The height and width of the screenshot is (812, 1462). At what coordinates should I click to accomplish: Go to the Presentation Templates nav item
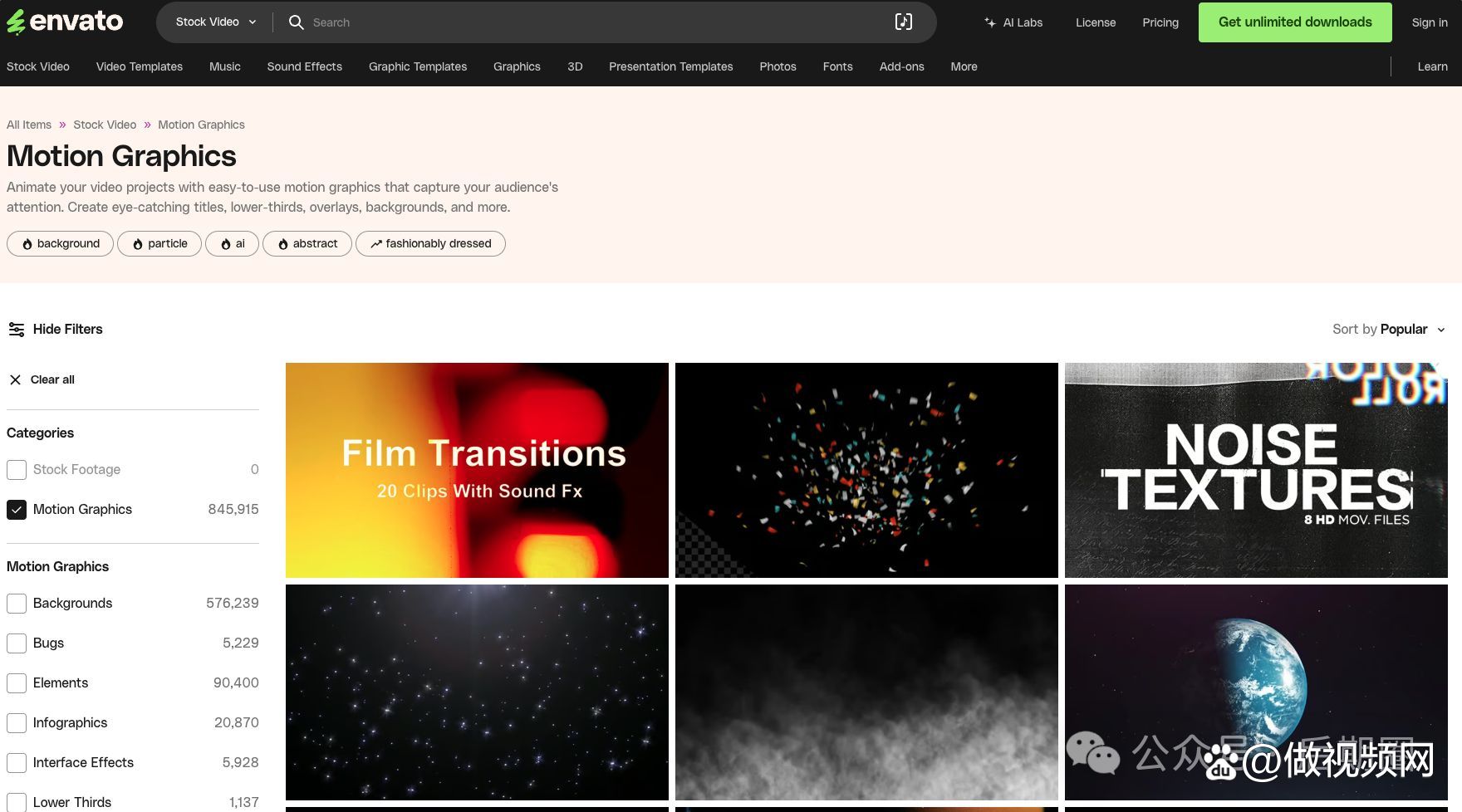click(670, 66)
